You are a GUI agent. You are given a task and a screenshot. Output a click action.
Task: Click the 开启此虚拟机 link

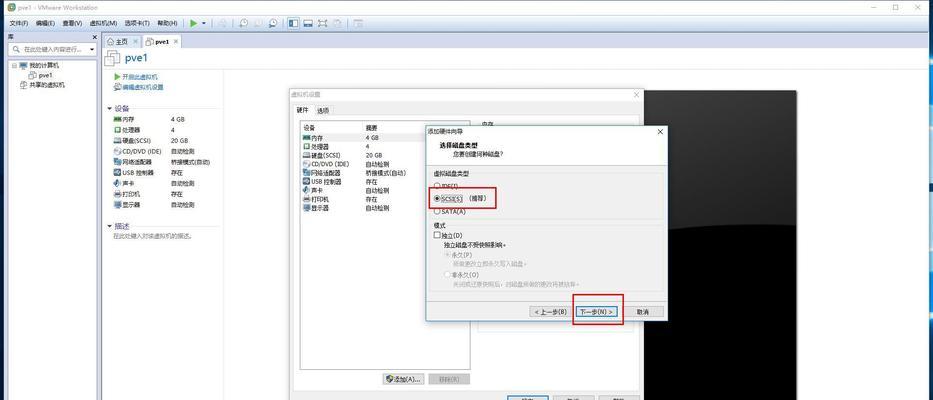[140, 77]
